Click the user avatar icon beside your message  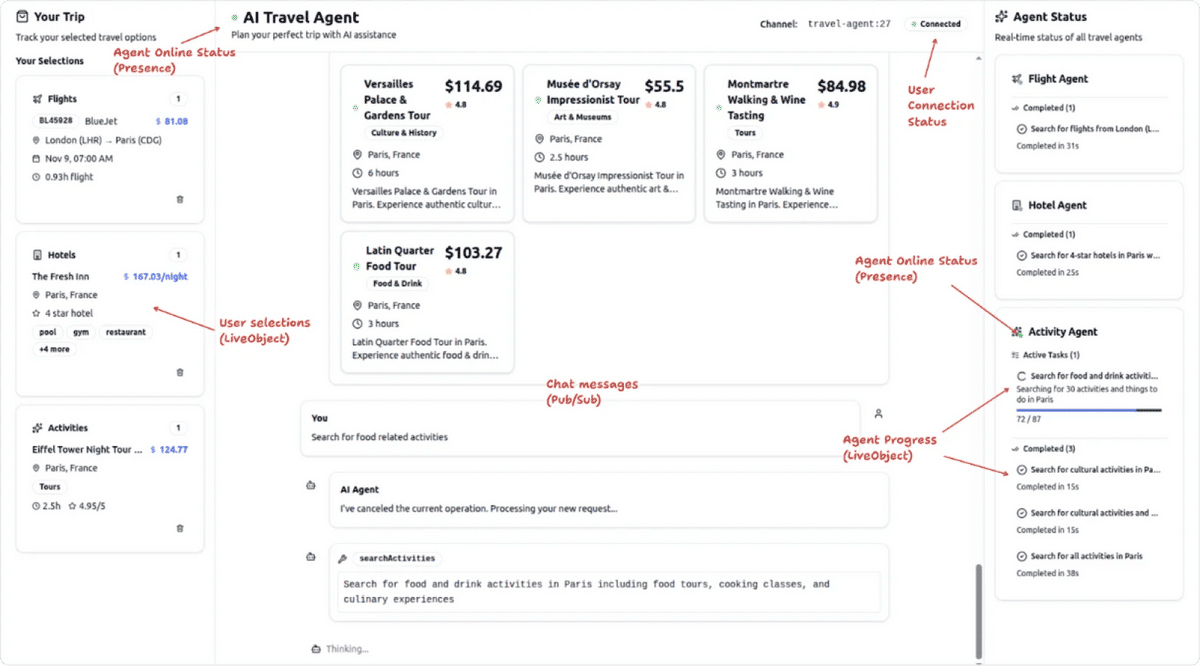(879, 413)
